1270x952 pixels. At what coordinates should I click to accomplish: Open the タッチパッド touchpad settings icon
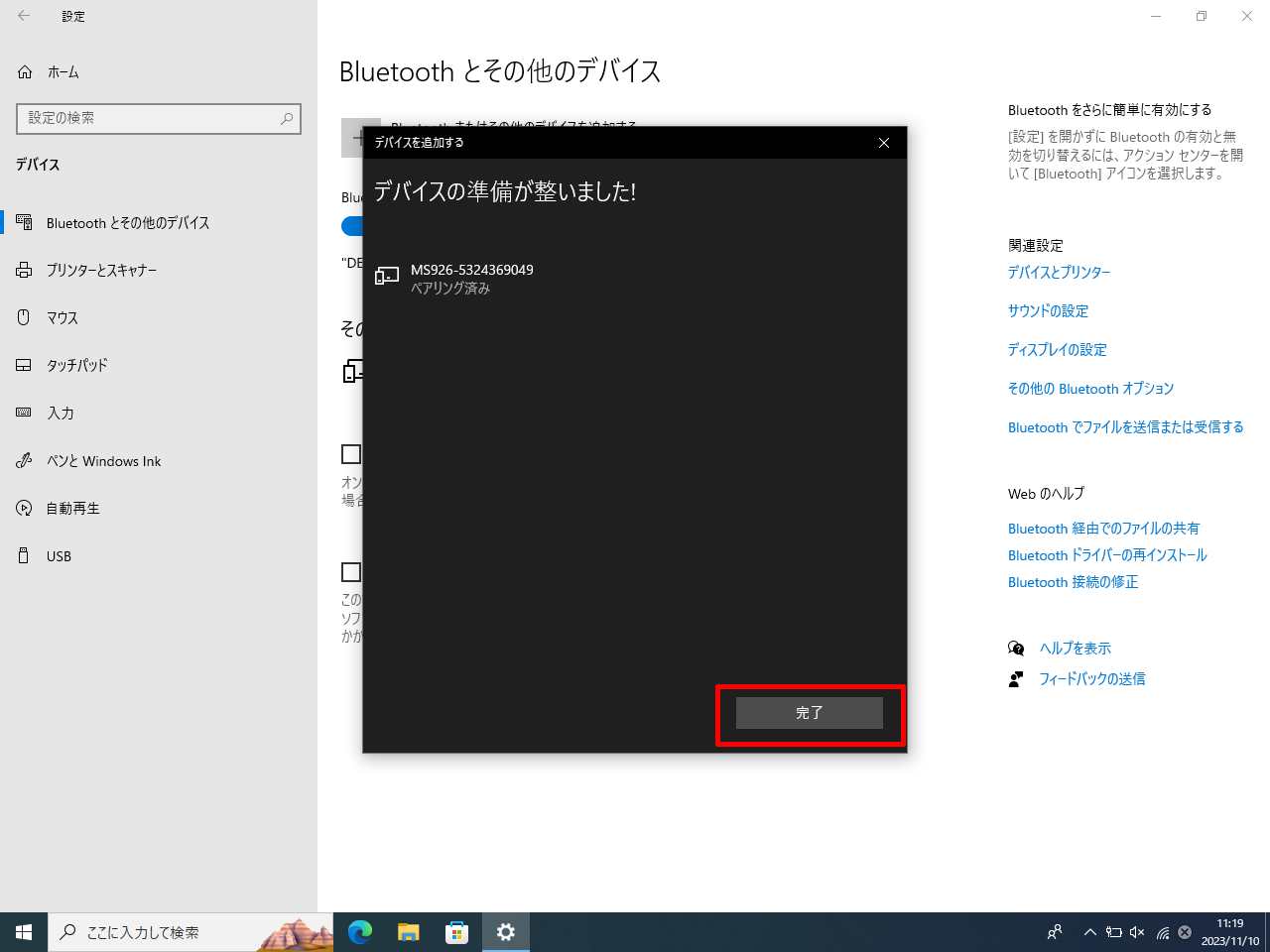(x=25, y=366)
